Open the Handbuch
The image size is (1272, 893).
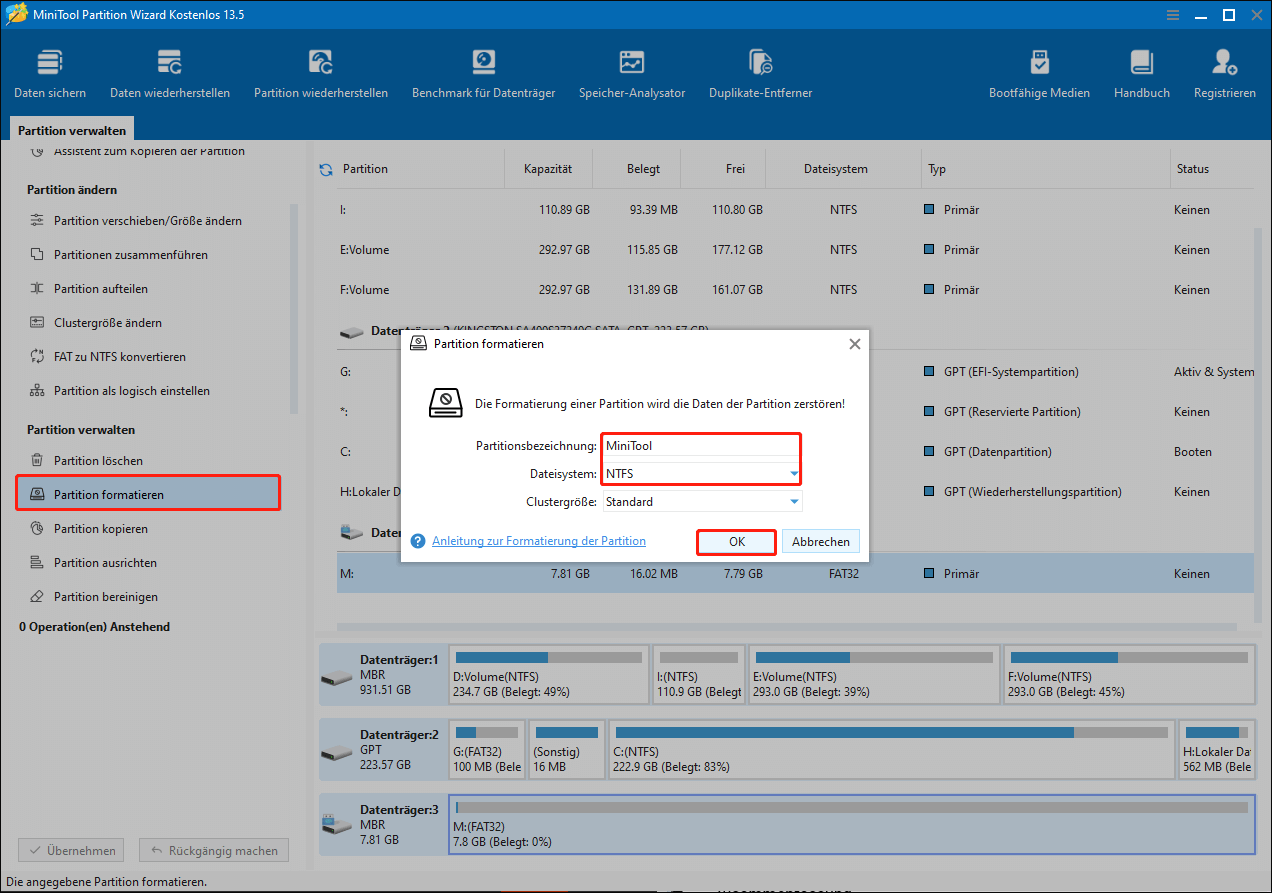(x=1141, y=70)
